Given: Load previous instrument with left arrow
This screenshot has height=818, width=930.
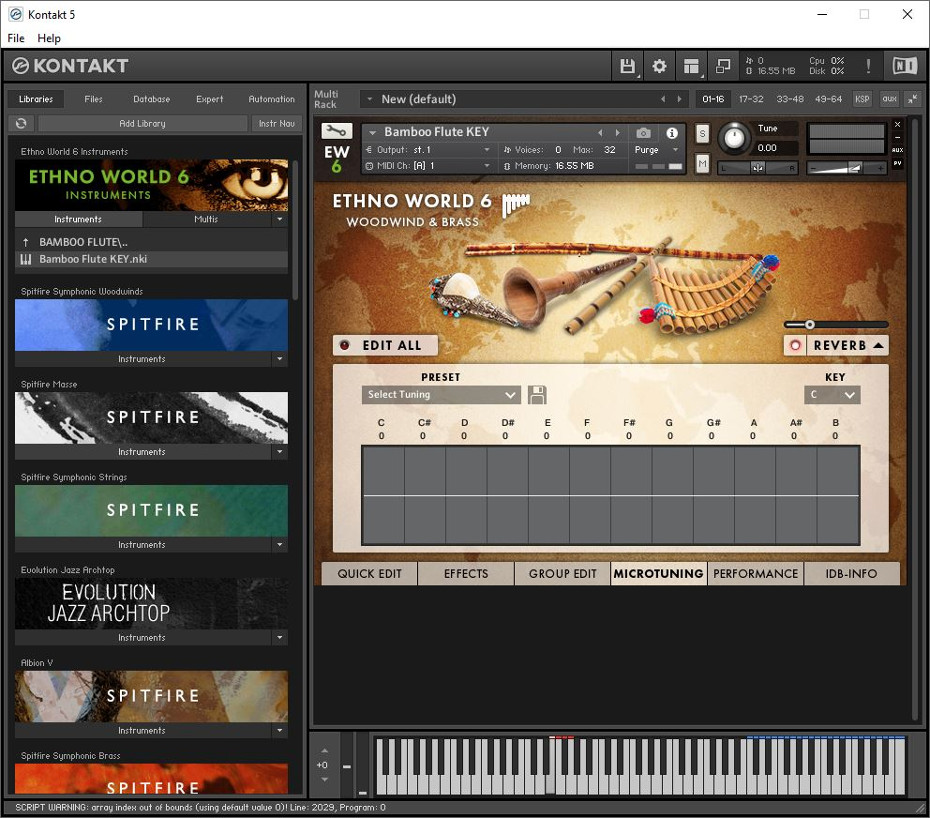Looking at the screenshot, I should tap(600, 133).
